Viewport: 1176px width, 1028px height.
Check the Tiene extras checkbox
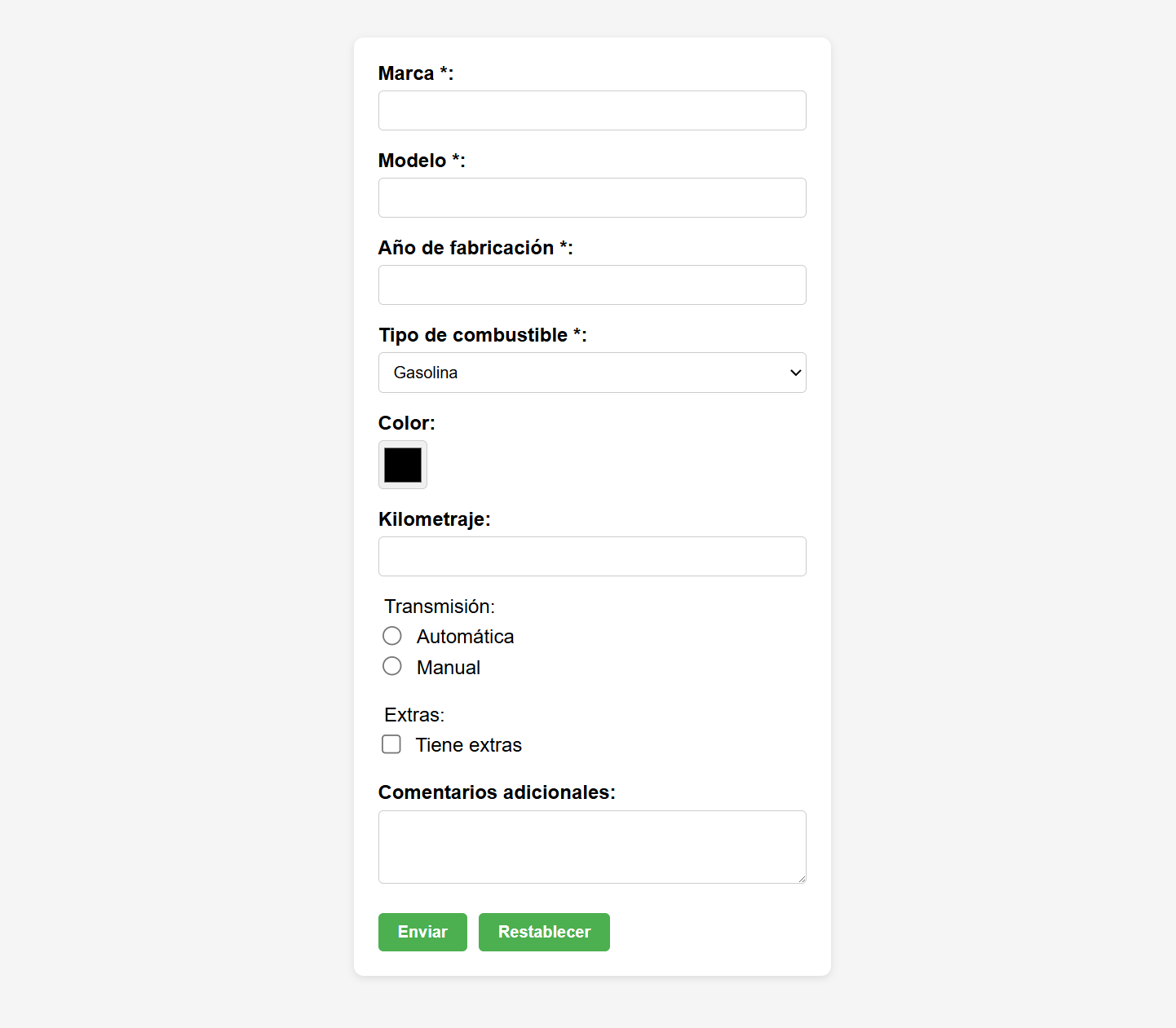click(391, 744)
